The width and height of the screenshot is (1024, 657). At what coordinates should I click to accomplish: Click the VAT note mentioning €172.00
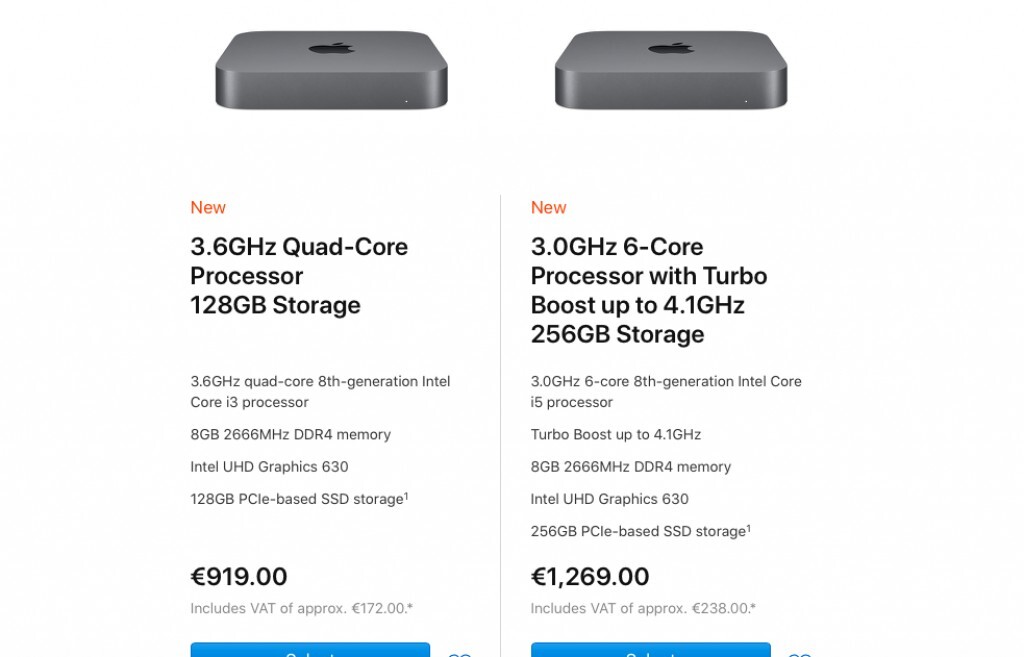(302, 609)
